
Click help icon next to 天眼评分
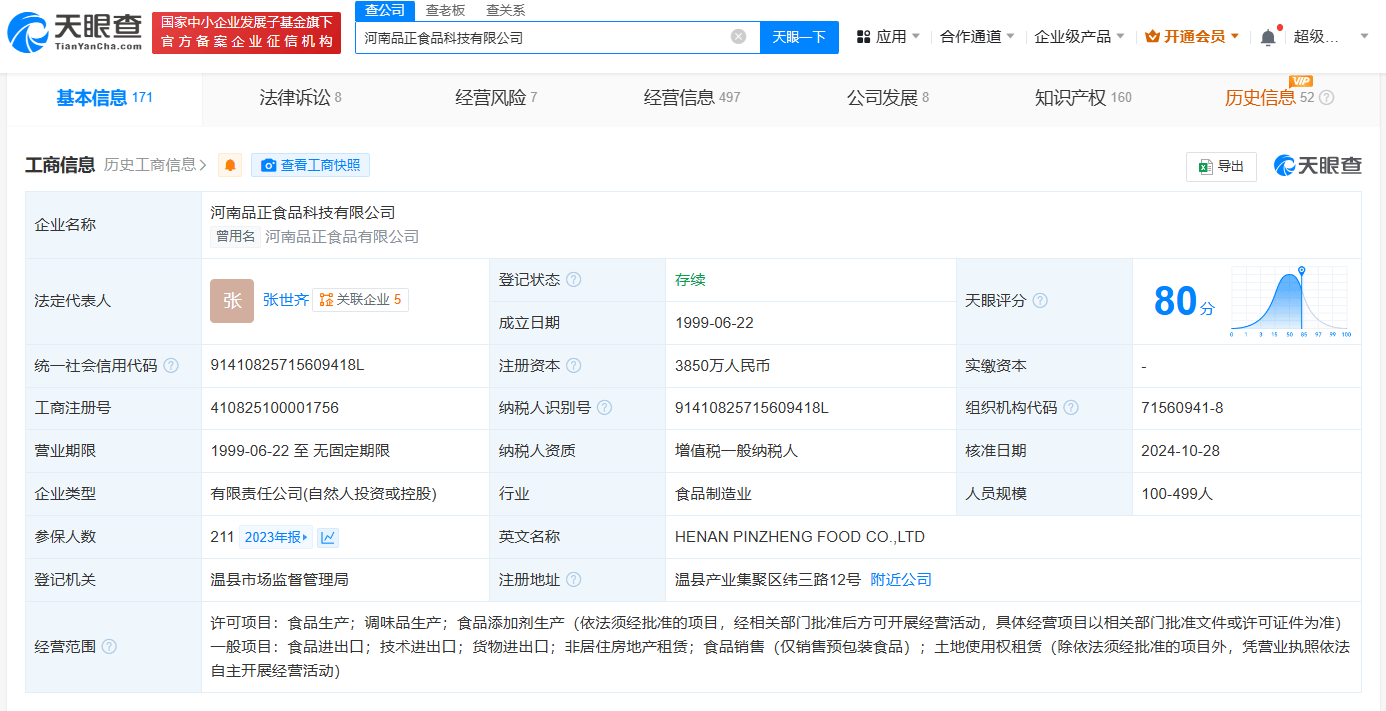[x=1040, y=301]
